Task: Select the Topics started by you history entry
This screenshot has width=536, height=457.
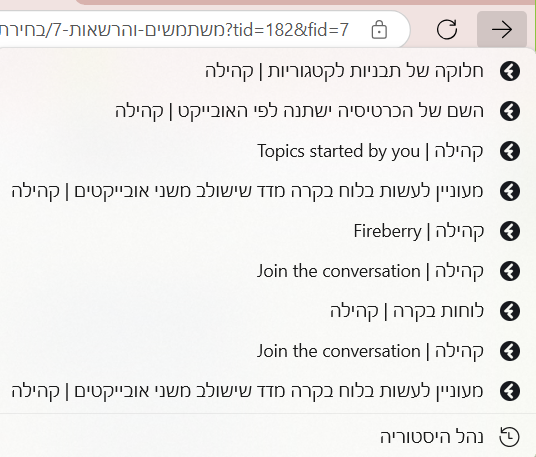Action: pos(268,151)
